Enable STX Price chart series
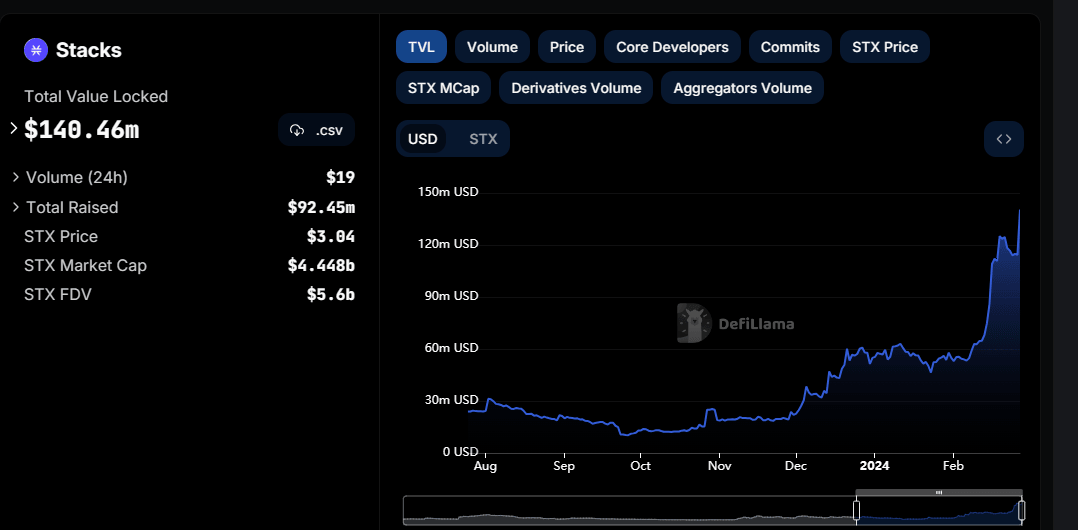This screenshot has height=530, width=1078. point(885,47)
